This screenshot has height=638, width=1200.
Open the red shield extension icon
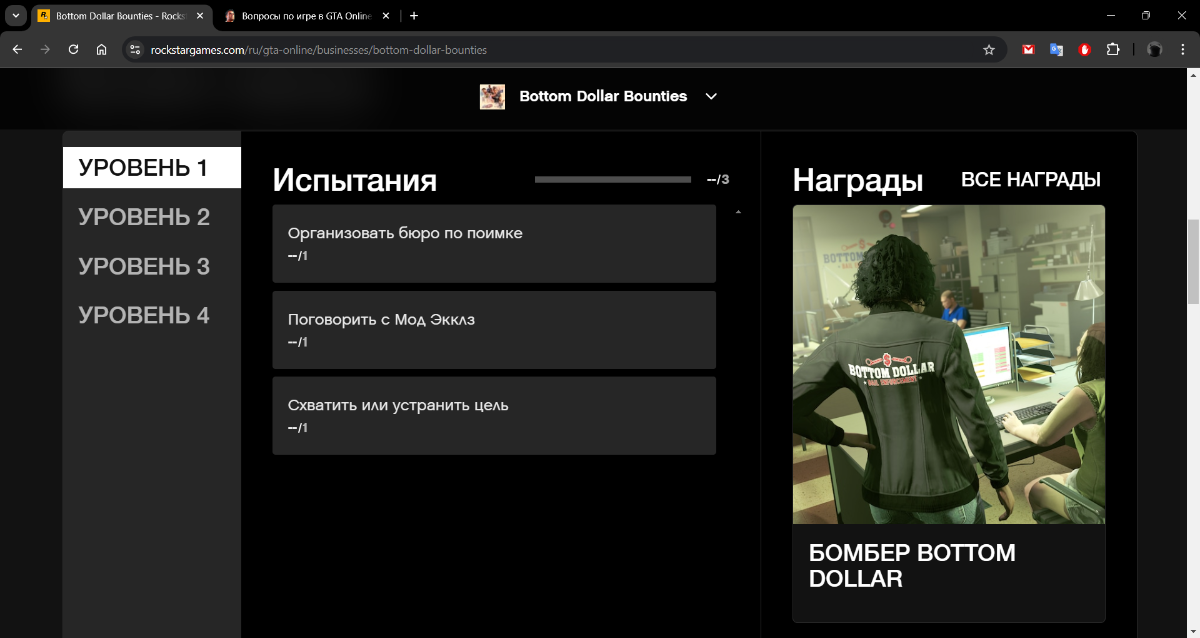click(1085, 49)
